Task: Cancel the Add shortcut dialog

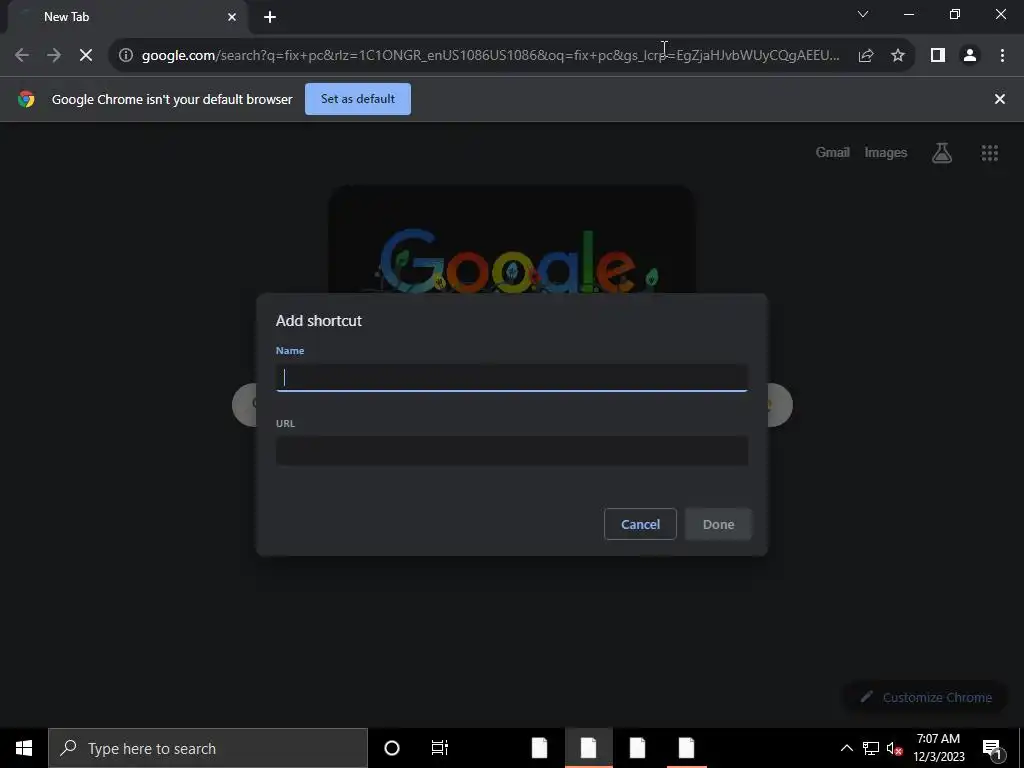Action: pyautogui.click(x=640, y=524)
